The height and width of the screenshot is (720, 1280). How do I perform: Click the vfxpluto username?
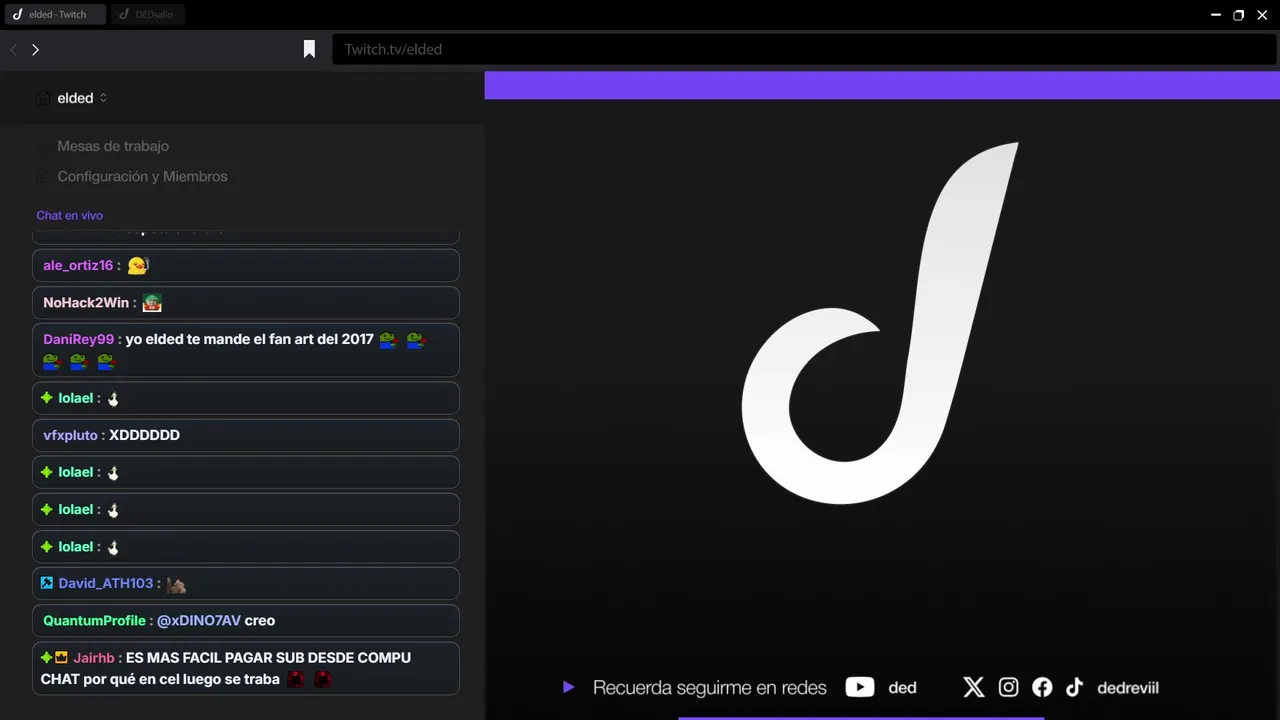tap(70, 435)
